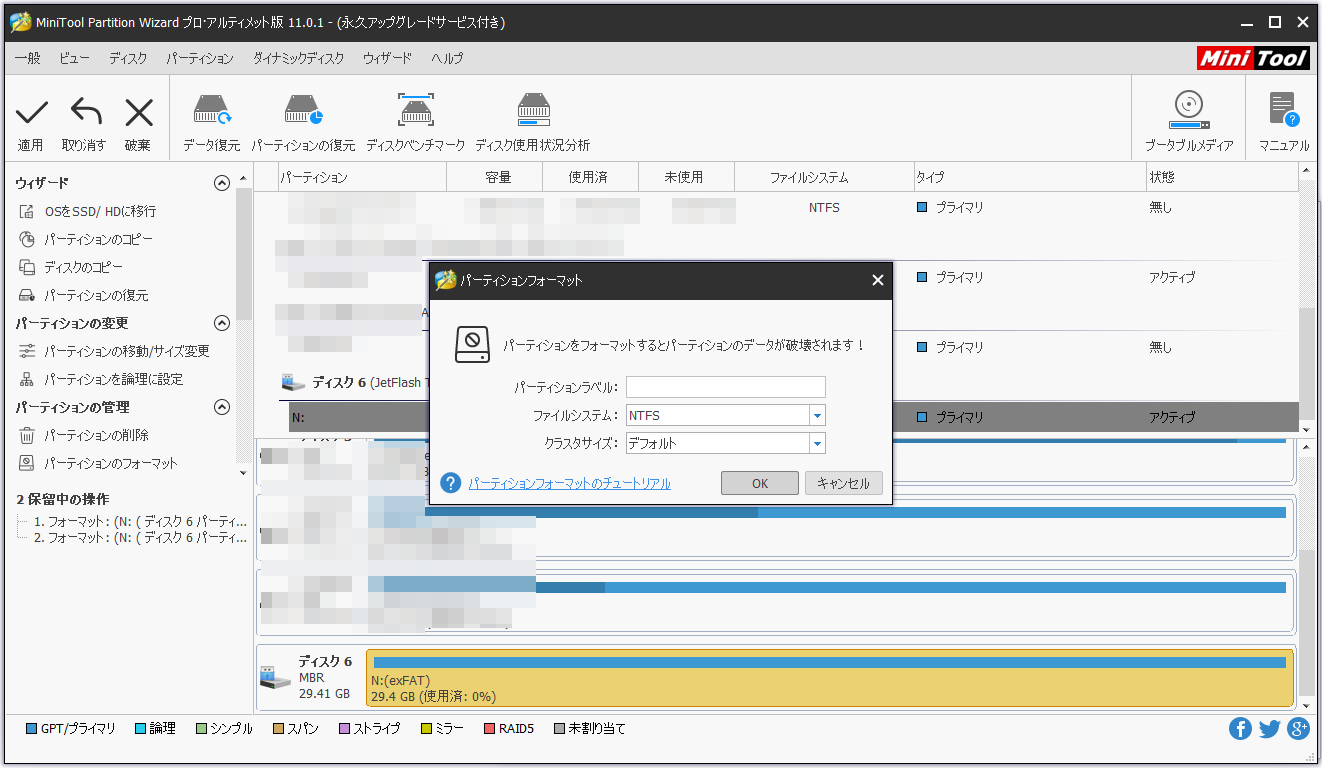Click the 未割り当て legend swatch
Image resolution: width=1322 pixels, height=768 pixels.
pyautogui.click(x=560, y=729)
